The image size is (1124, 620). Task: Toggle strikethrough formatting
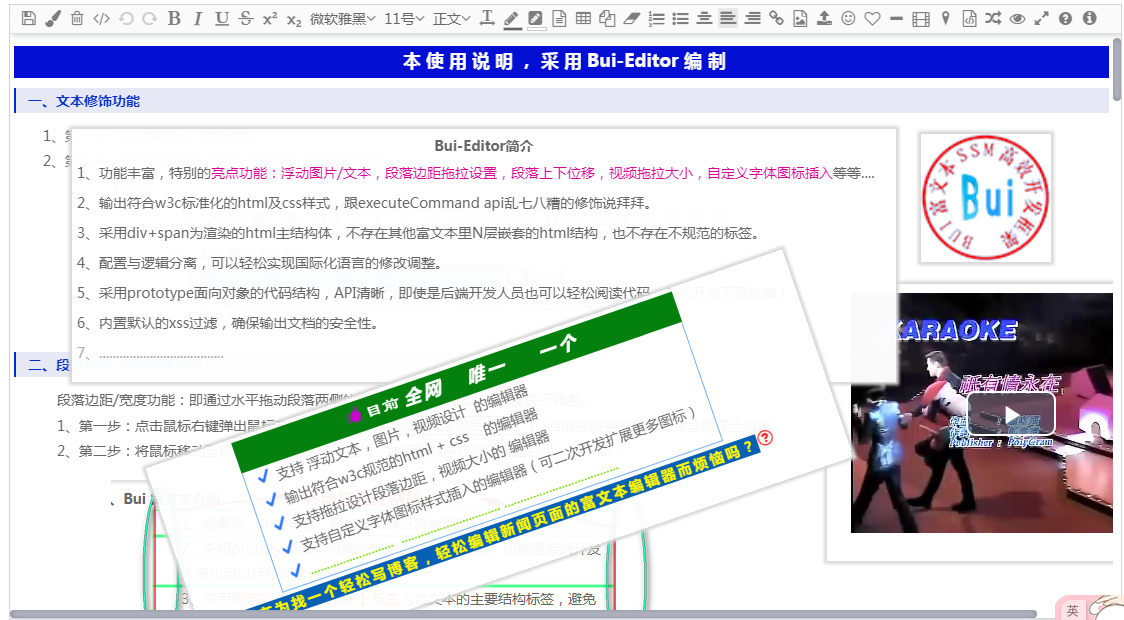[246, 19]
